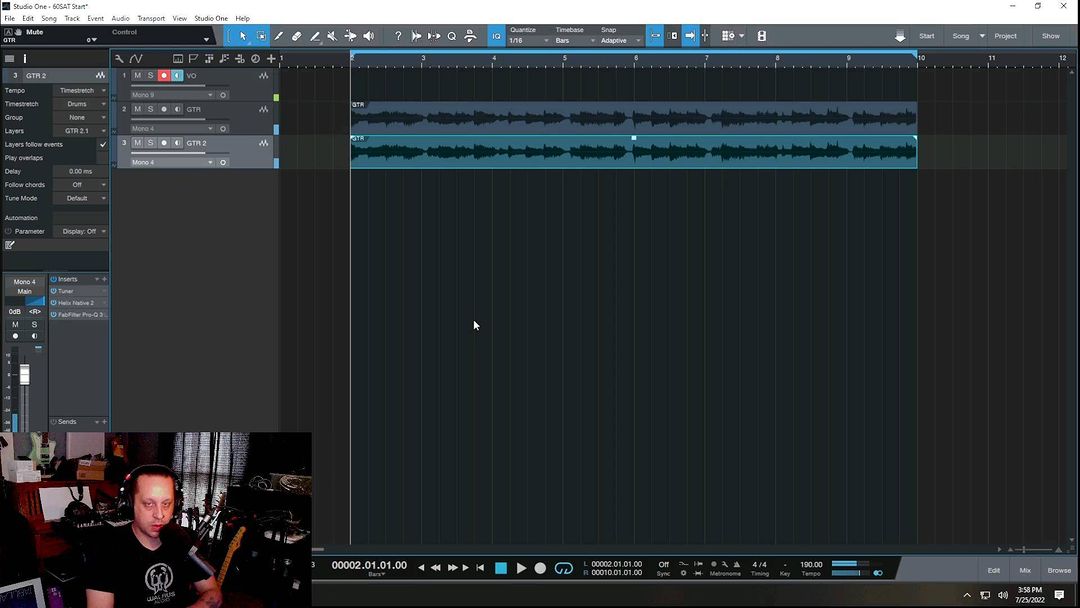Screen dimensions: 1080x608
Task: Open the Snap Adaptive dropdown
Action: (621, 41)
